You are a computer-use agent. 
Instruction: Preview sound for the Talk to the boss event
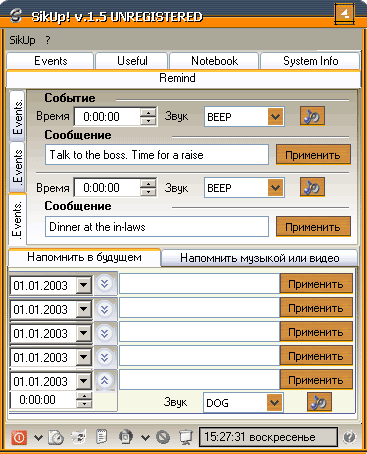tap(312, 116)
